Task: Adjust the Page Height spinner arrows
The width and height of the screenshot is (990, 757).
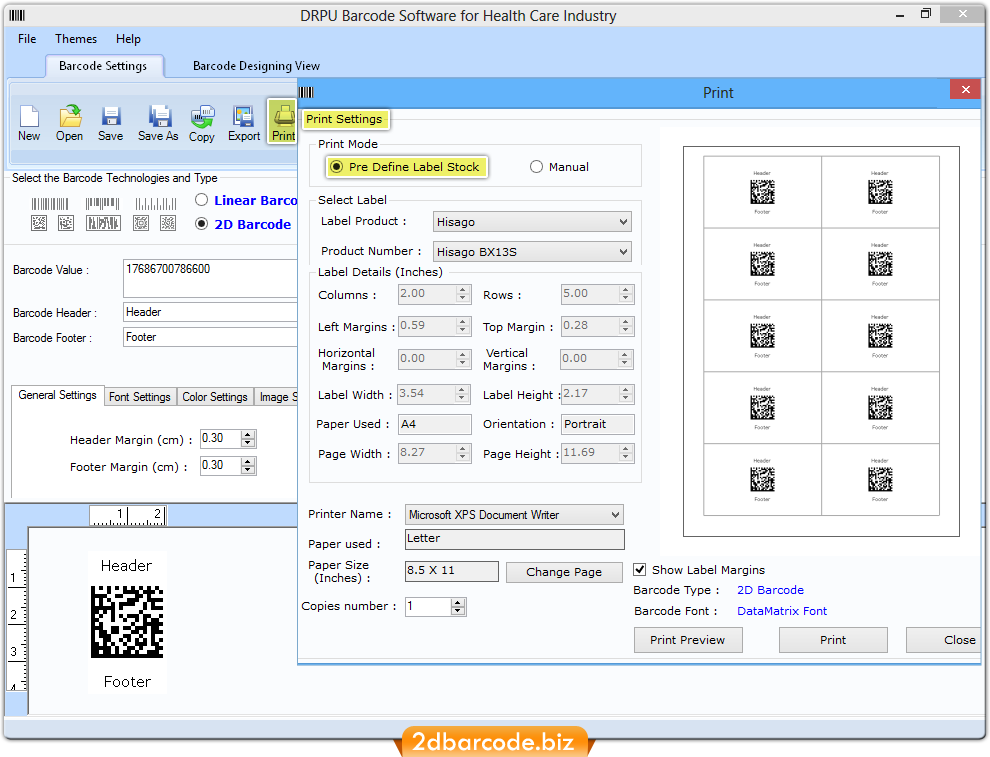Action: (626, 453)
